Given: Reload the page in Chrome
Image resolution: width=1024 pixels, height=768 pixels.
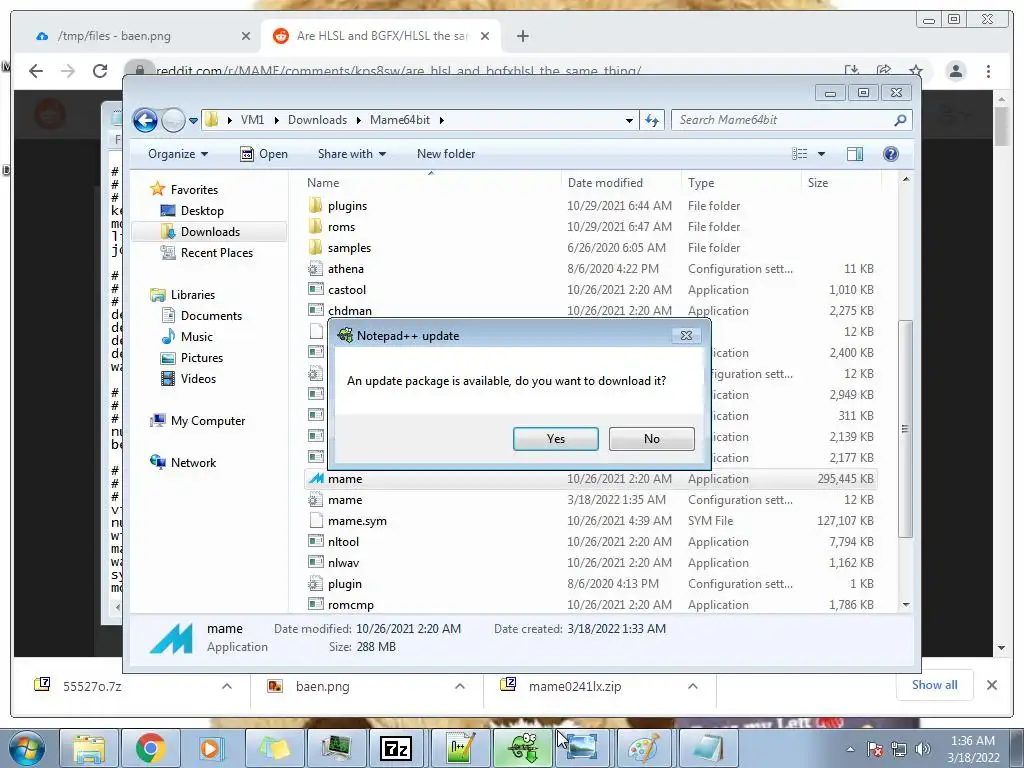Looking at the screenshot, I should tap(100, 71).
